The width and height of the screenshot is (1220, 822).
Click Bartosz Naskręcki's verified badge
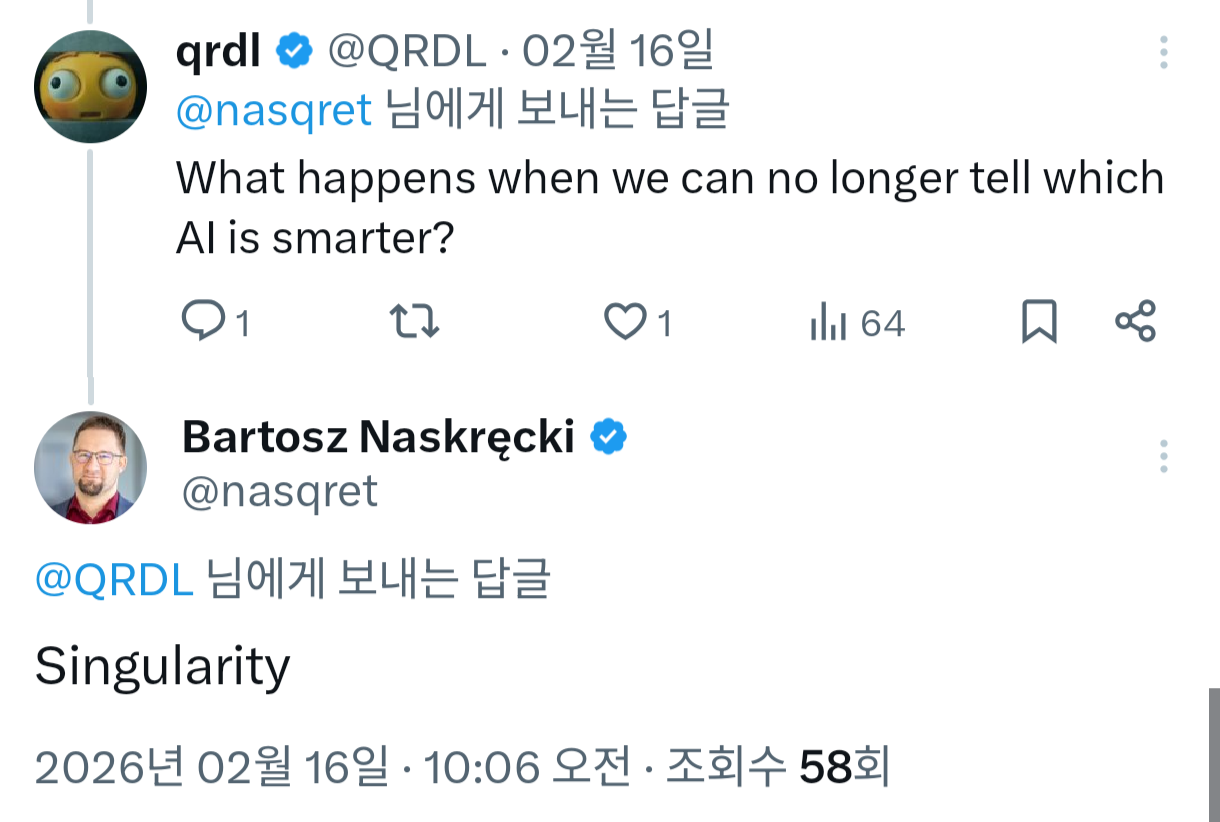[608, 435]
